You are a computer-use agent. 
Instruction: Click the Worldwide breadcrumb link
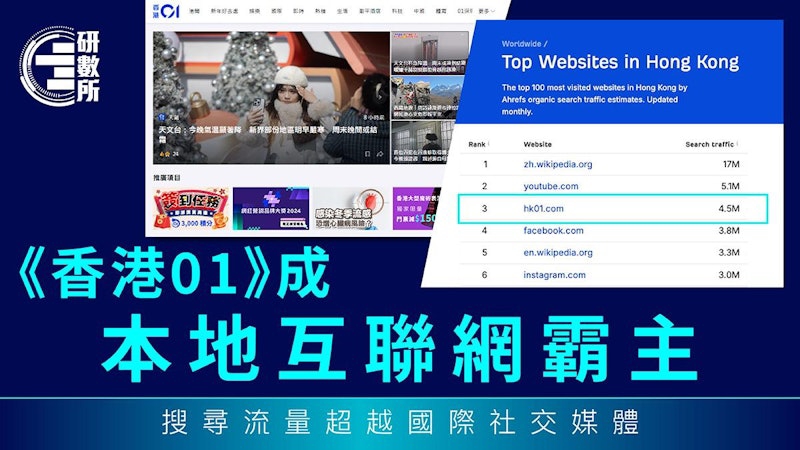521,44
